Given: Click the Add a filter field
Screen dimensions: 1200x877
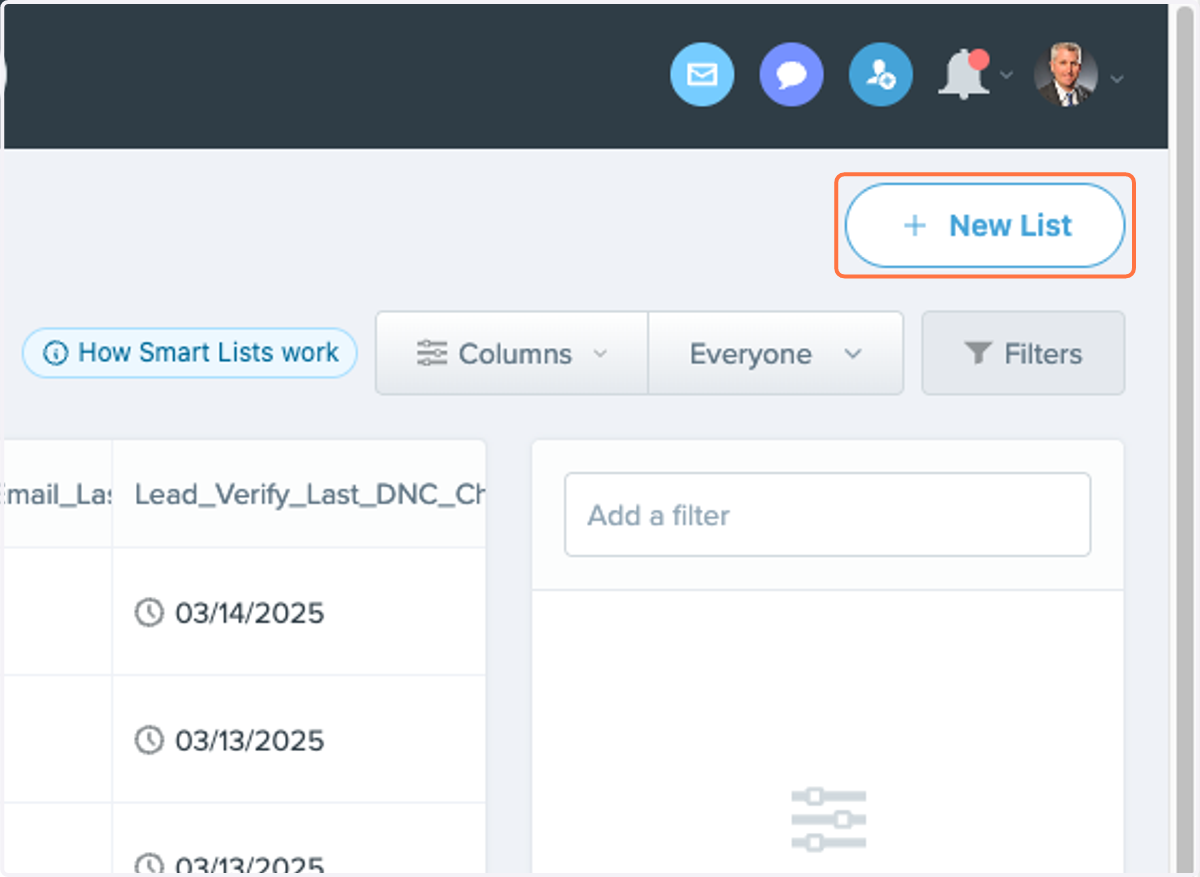Looking at the screenshot, I should 827,515.
